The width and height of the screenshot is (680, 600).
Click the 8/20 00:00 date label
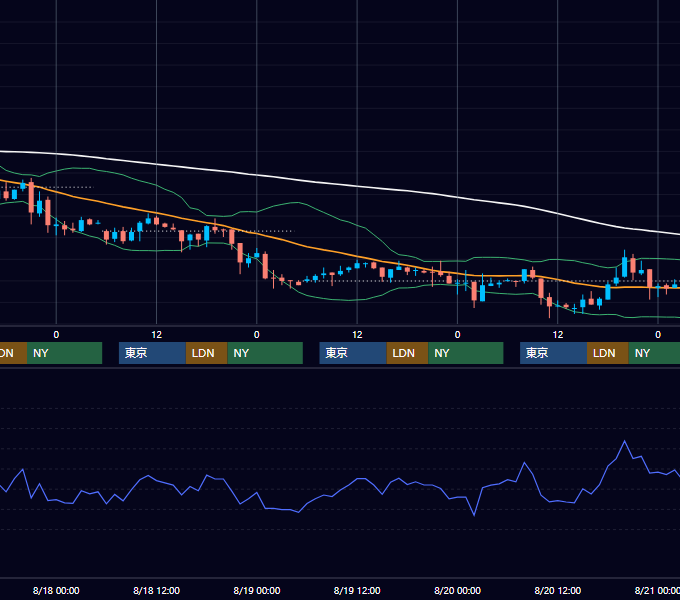tap(457, 590)
